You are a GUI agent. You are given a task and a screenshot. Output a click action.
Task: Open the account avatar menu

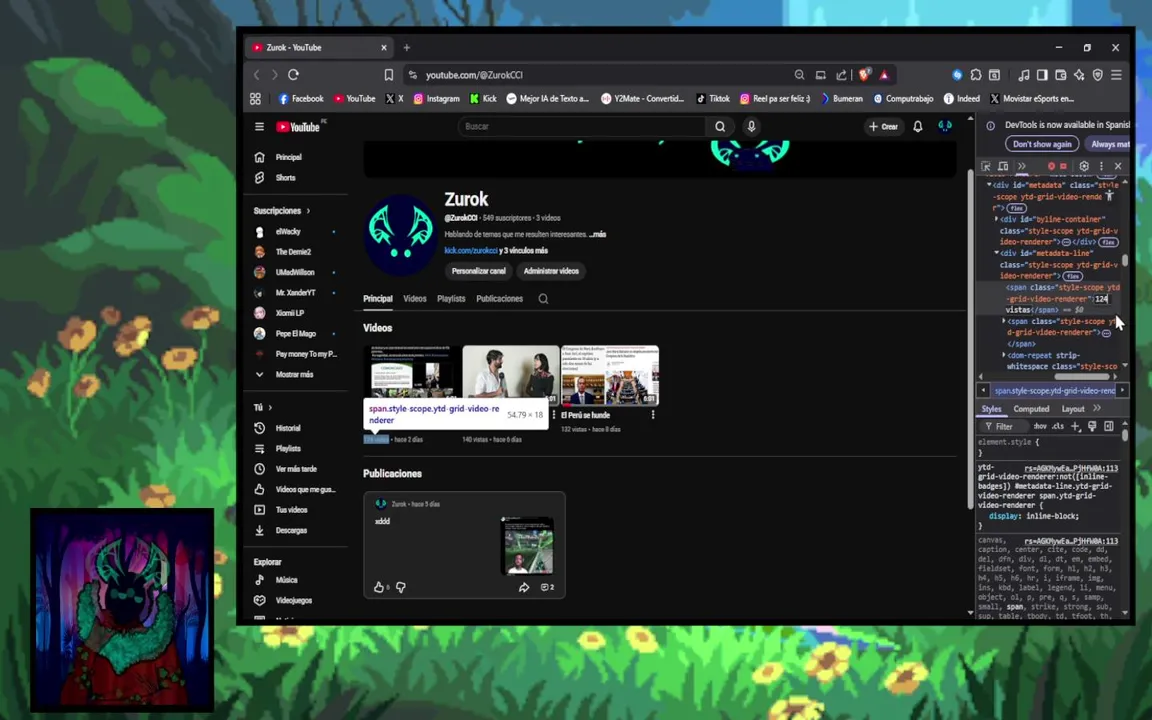point(945,126)
